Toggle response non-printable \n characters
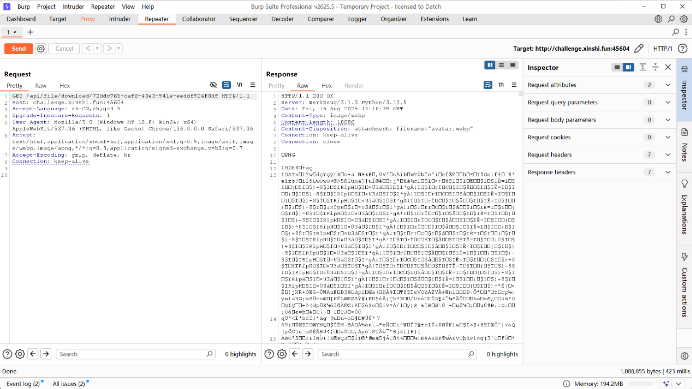Screen dimensions: 692x389 (501, 85)
